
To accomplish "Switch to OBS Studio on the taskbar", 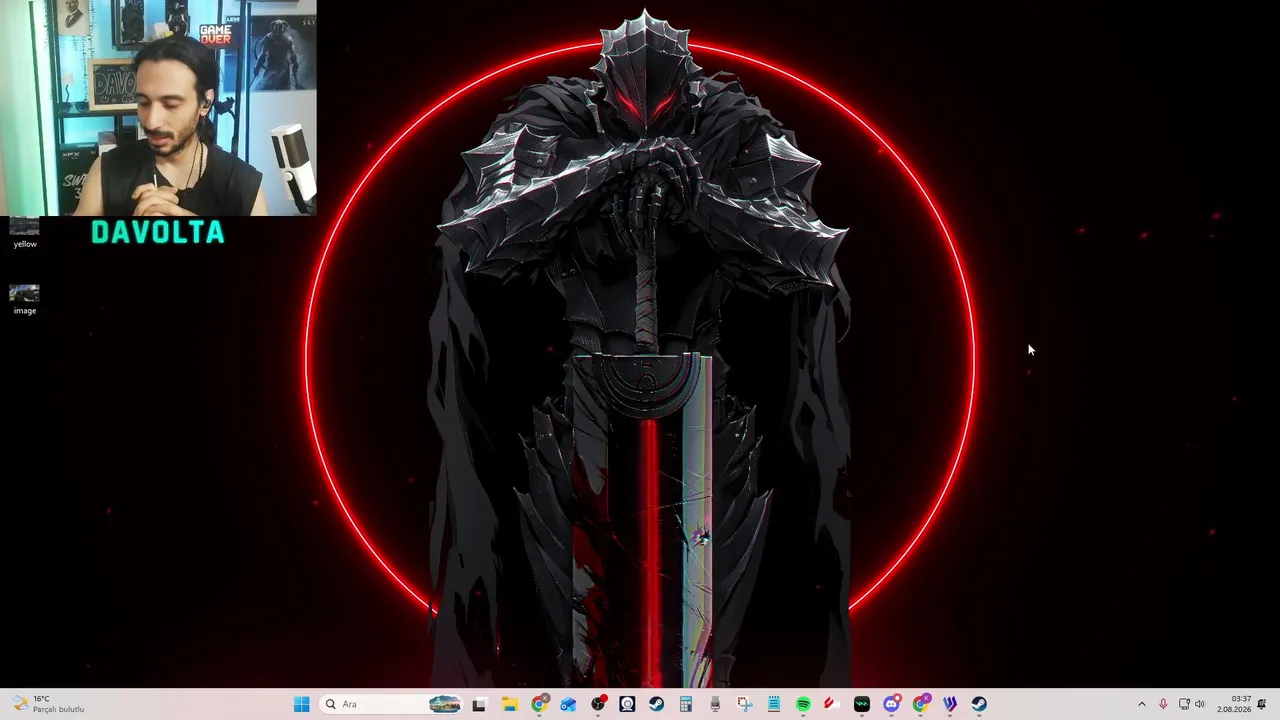I will [598, 704].
